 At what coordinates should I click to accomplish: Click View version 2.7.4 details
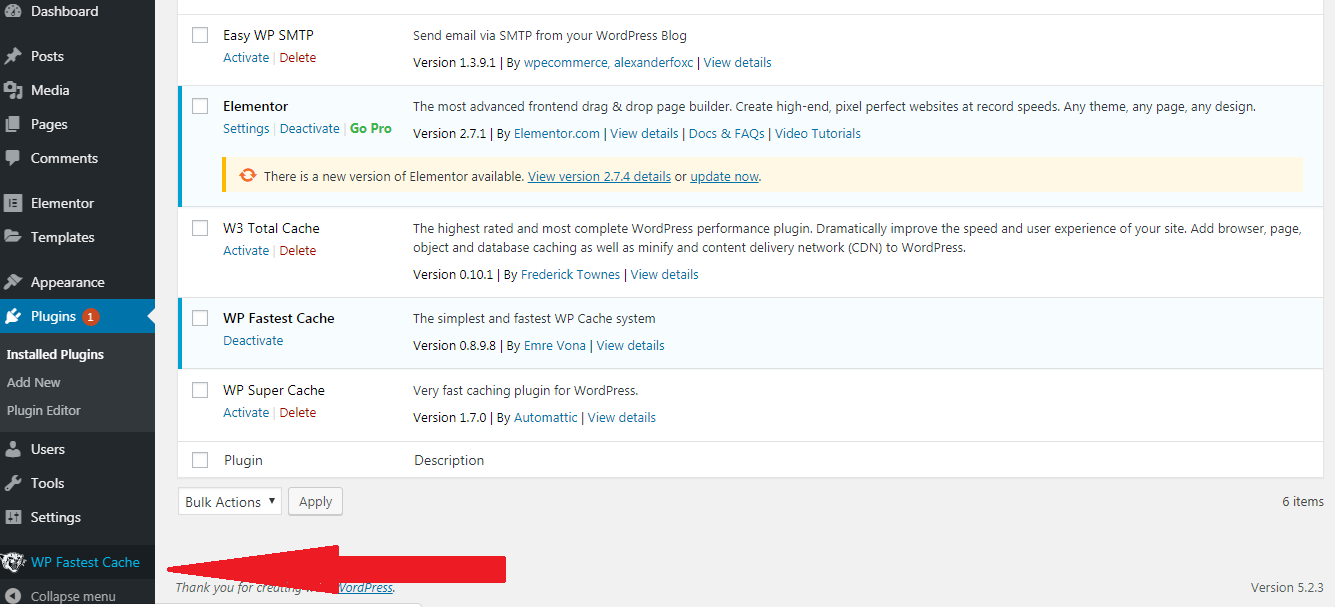[600, 176]
